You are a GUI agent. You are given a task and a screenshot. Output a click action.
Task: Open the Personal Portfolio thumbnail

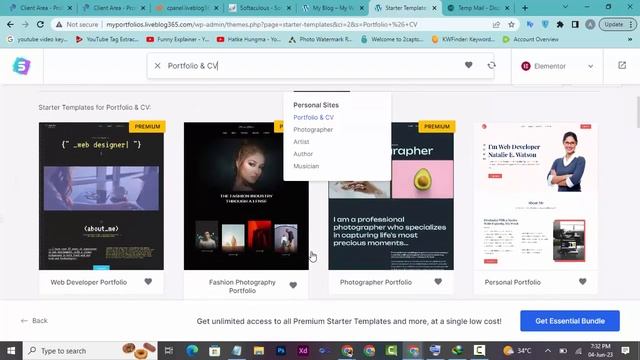click(x=536, y=196)
